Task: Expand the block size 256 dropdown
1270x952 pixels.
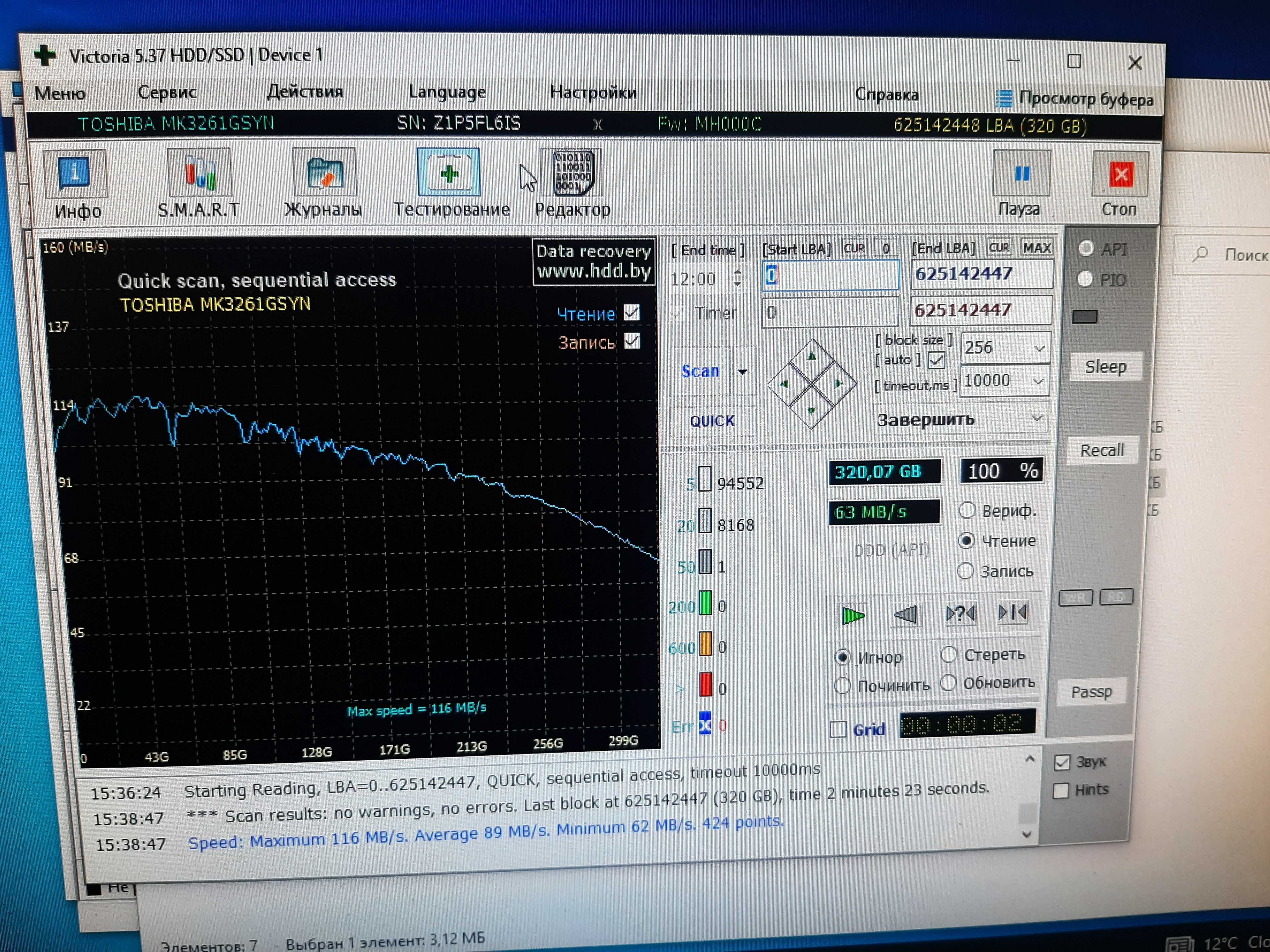Action: tap(1038, 348)
